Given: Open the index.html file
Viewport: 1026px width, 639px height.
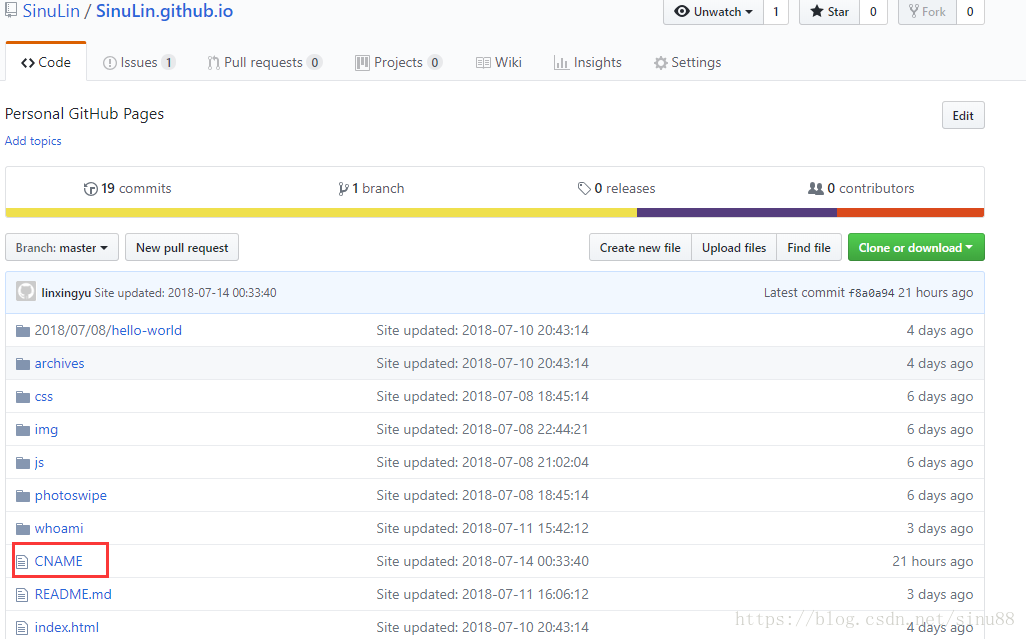Looking at the screenshot, I should tap(67, 628).
